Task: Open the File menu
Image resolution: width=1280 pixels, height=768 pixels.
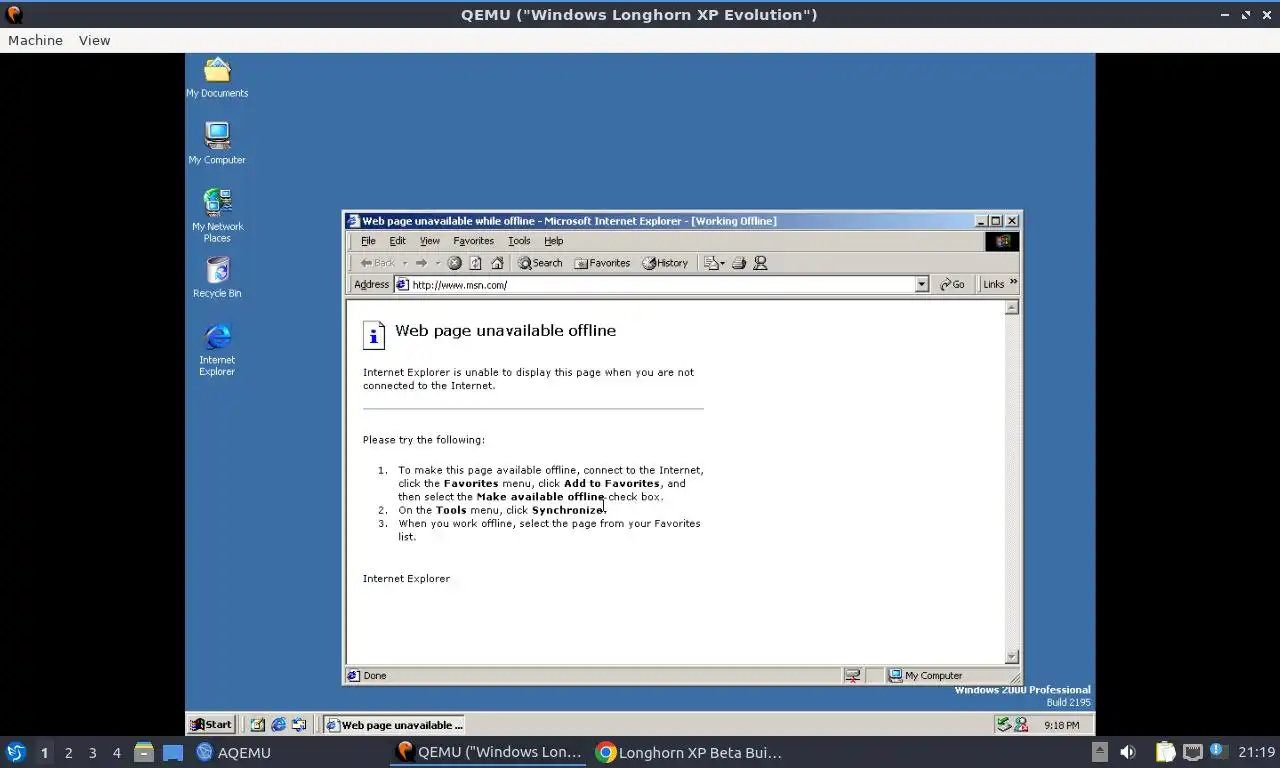Action: tap(368, 241)
